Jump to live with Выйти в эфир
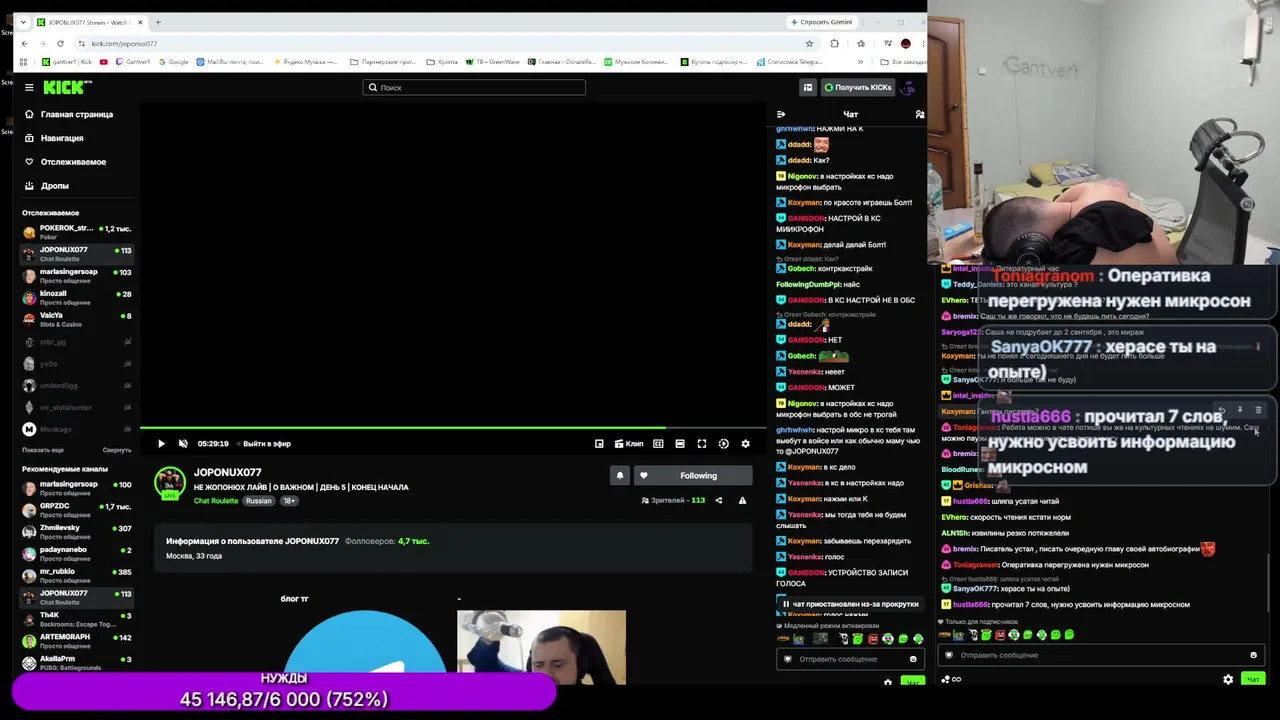The image size is (1280, 720). pyautogui.click(x=264, y=444)
